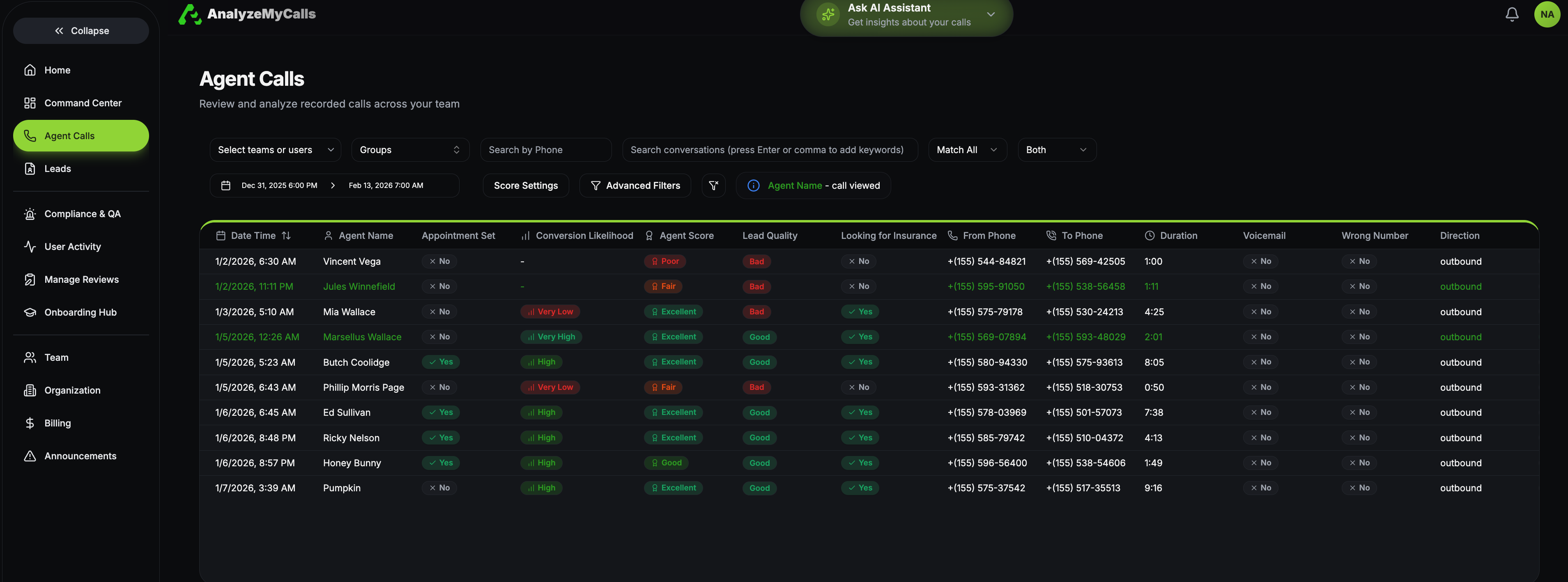The height and width of the screenshot is (582, 1568).
Task: Open the Advanced Filters button
Action: click(635, 186)
